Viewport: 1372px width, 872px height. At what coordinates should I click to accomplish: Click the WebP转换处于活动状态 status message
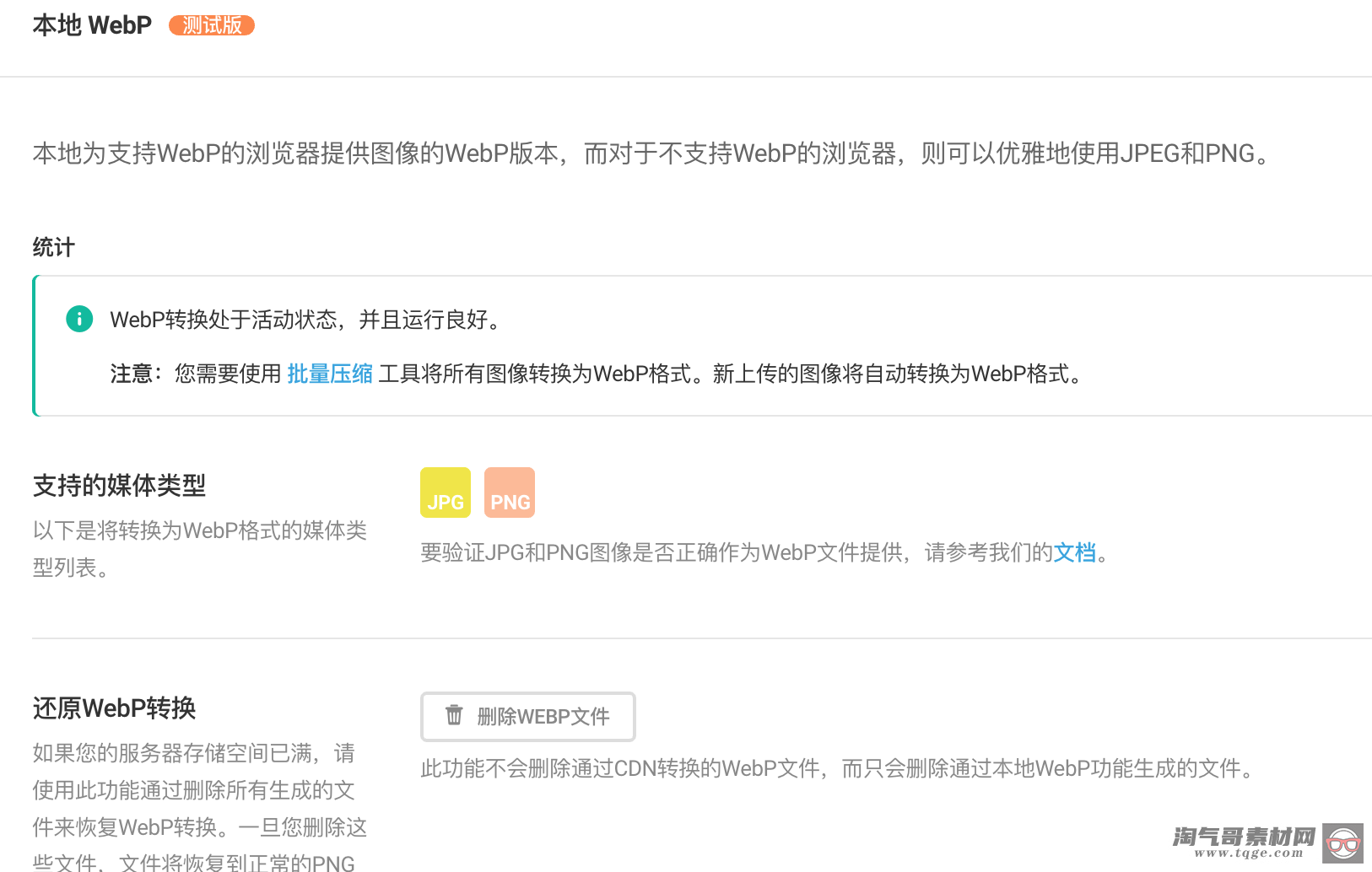click(x=307, y=320)
